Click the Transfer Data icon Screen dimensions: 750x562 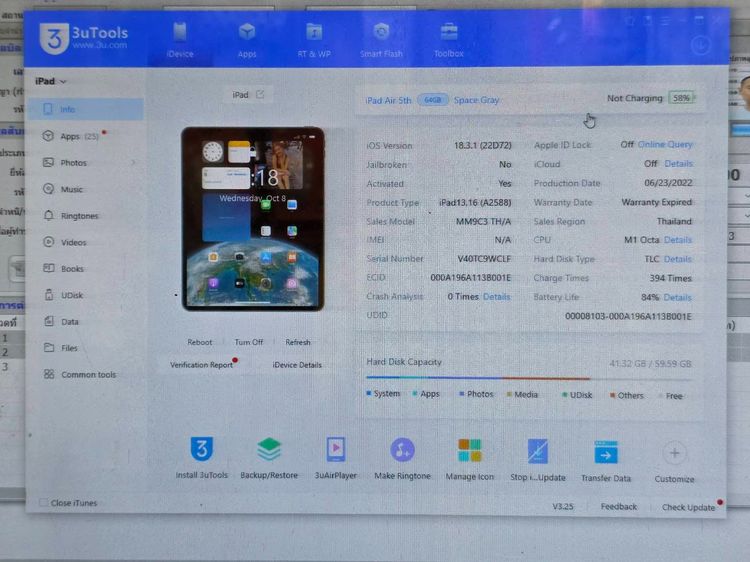[606, 453]
